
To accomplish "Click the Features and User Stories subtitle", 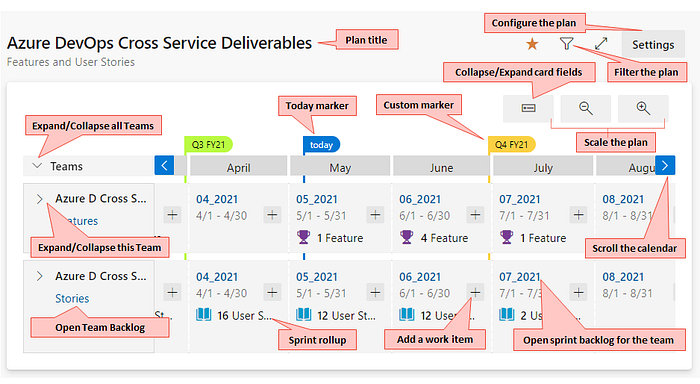I will click(71, 62).
